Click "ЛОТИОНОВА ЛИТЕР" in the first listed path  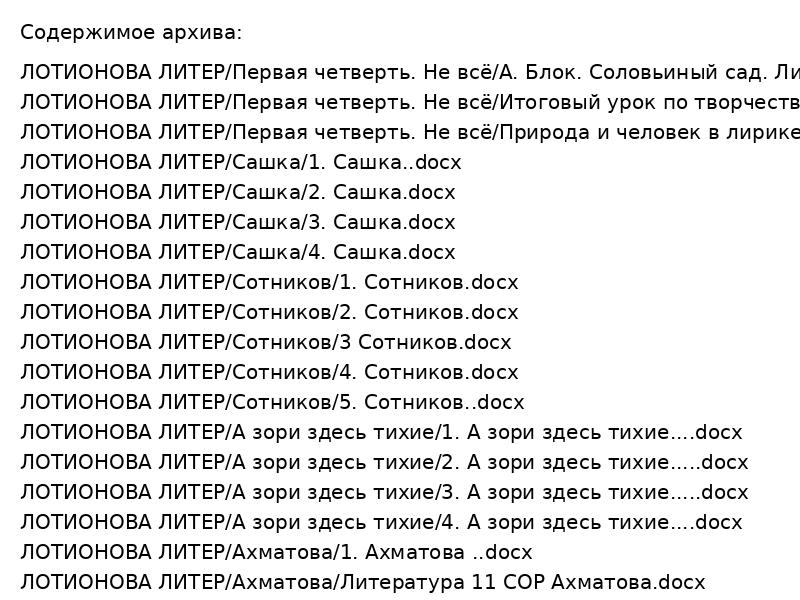coord(122,73)
